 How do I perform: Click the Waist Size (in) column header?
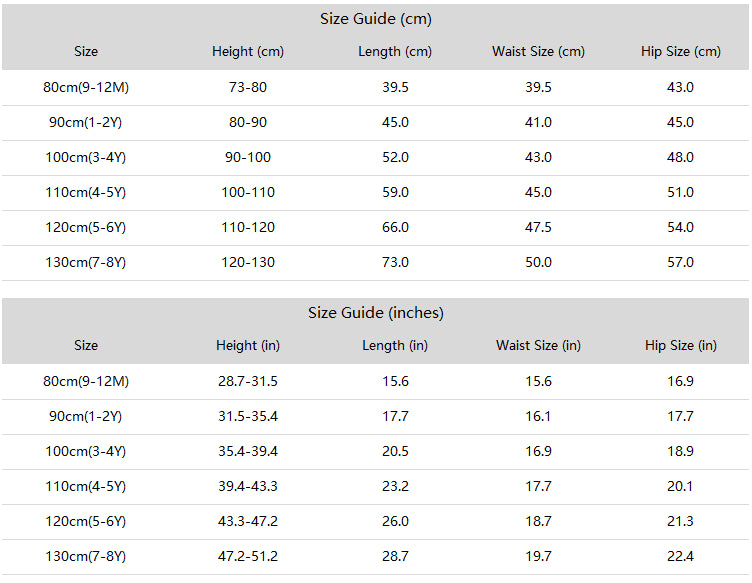538,345
